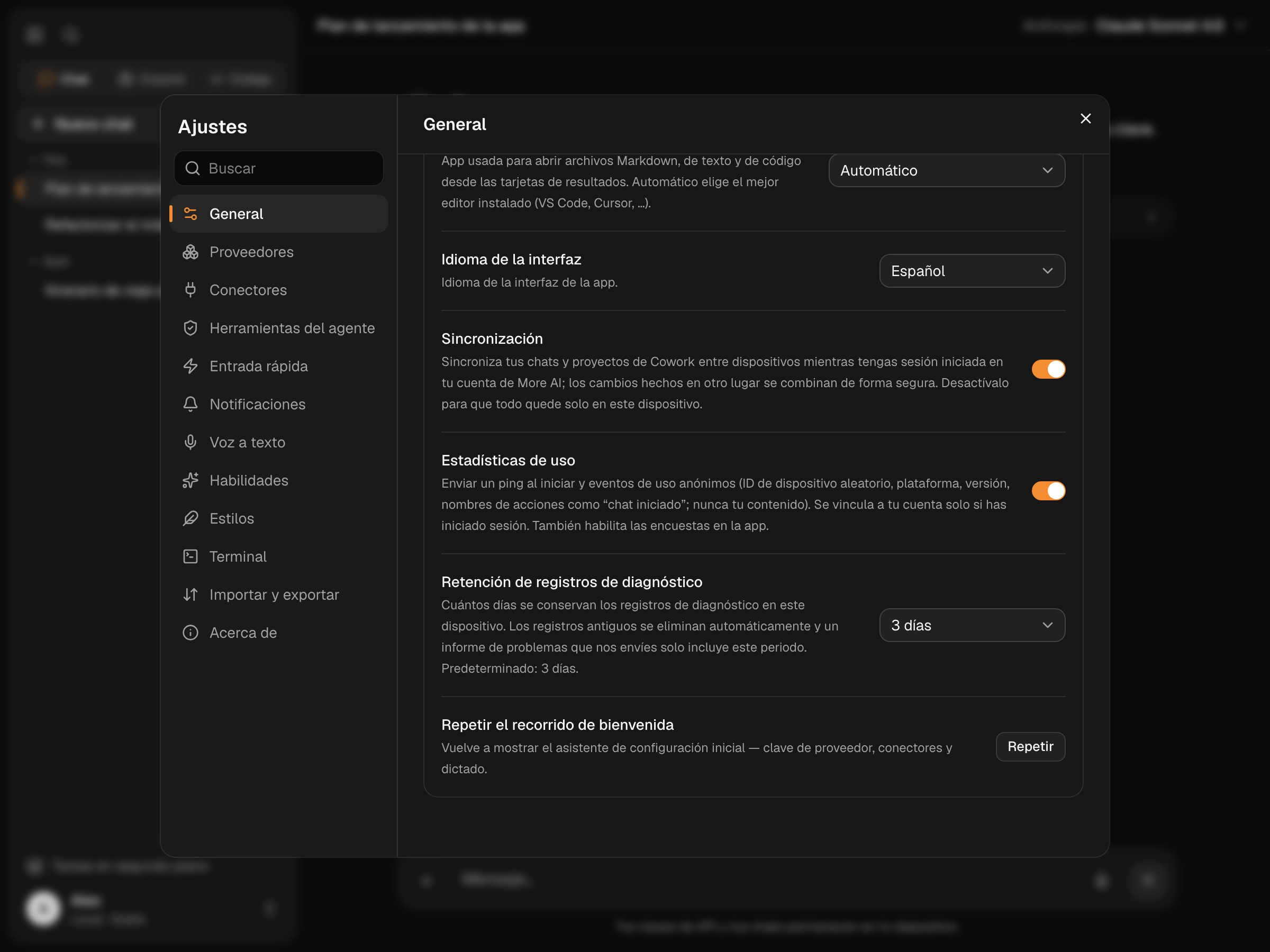The height and width of the screenshot is (952, 1270).
Task: Open Importar y exportar settings
Action: (x=279, y=594)
